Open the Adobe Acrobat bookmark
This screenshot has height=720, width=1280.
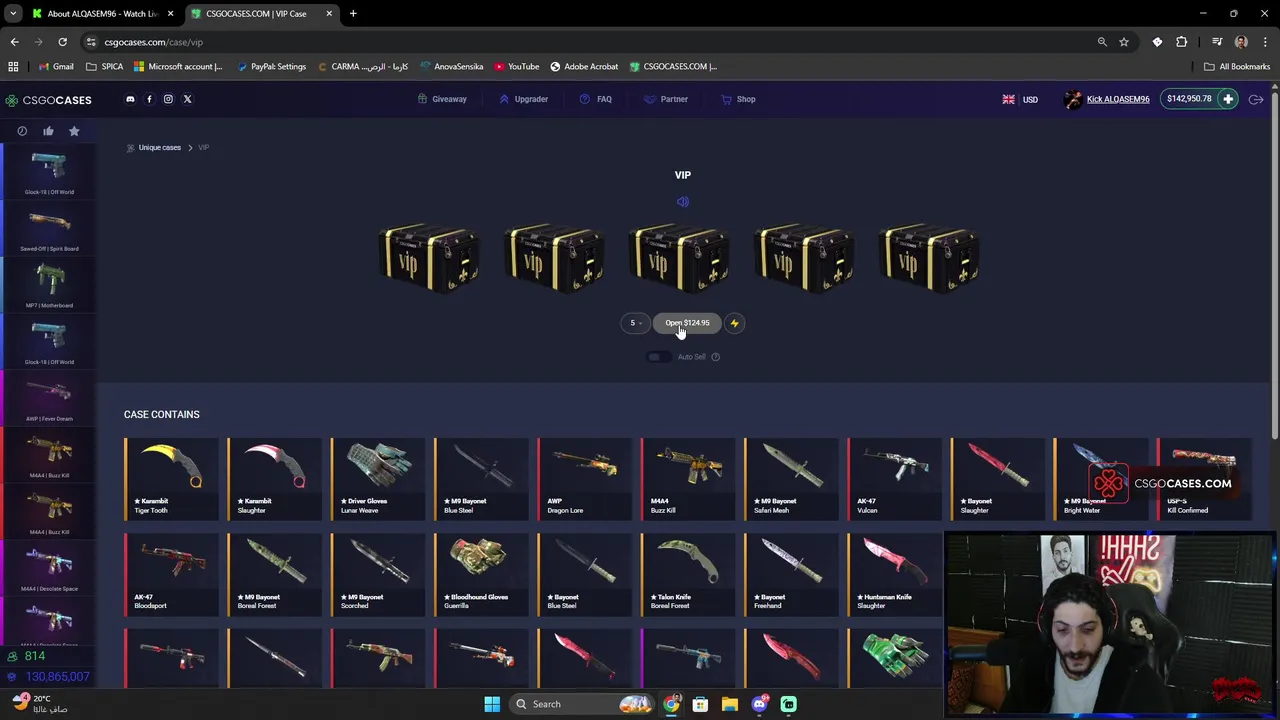tap(584, 66)
